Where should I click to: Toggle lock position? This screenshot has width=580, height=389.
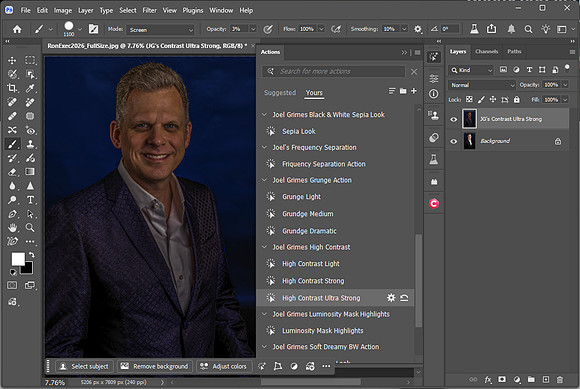[x=493, y=99]
